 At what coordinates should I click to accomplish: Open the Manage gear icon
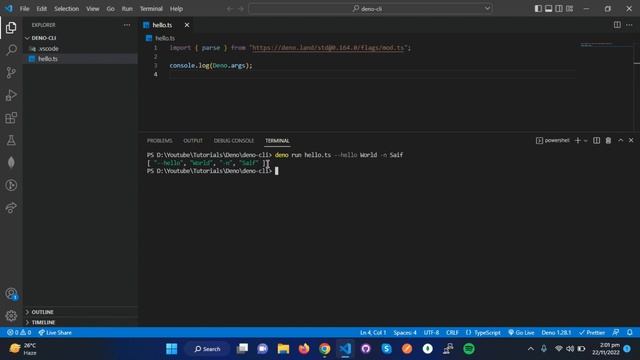point(11,316)
